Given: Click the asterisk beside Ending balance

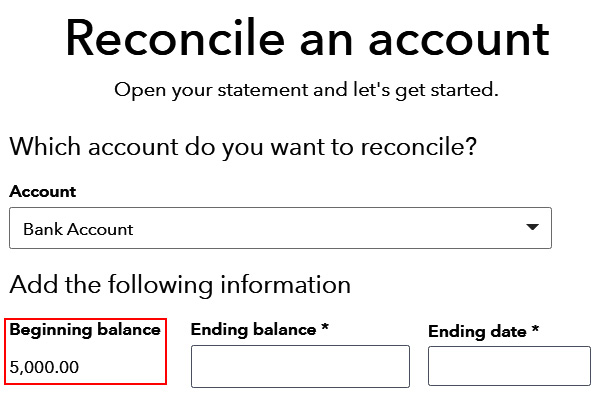Looking at the screenshot, I should tap(325, 327).
